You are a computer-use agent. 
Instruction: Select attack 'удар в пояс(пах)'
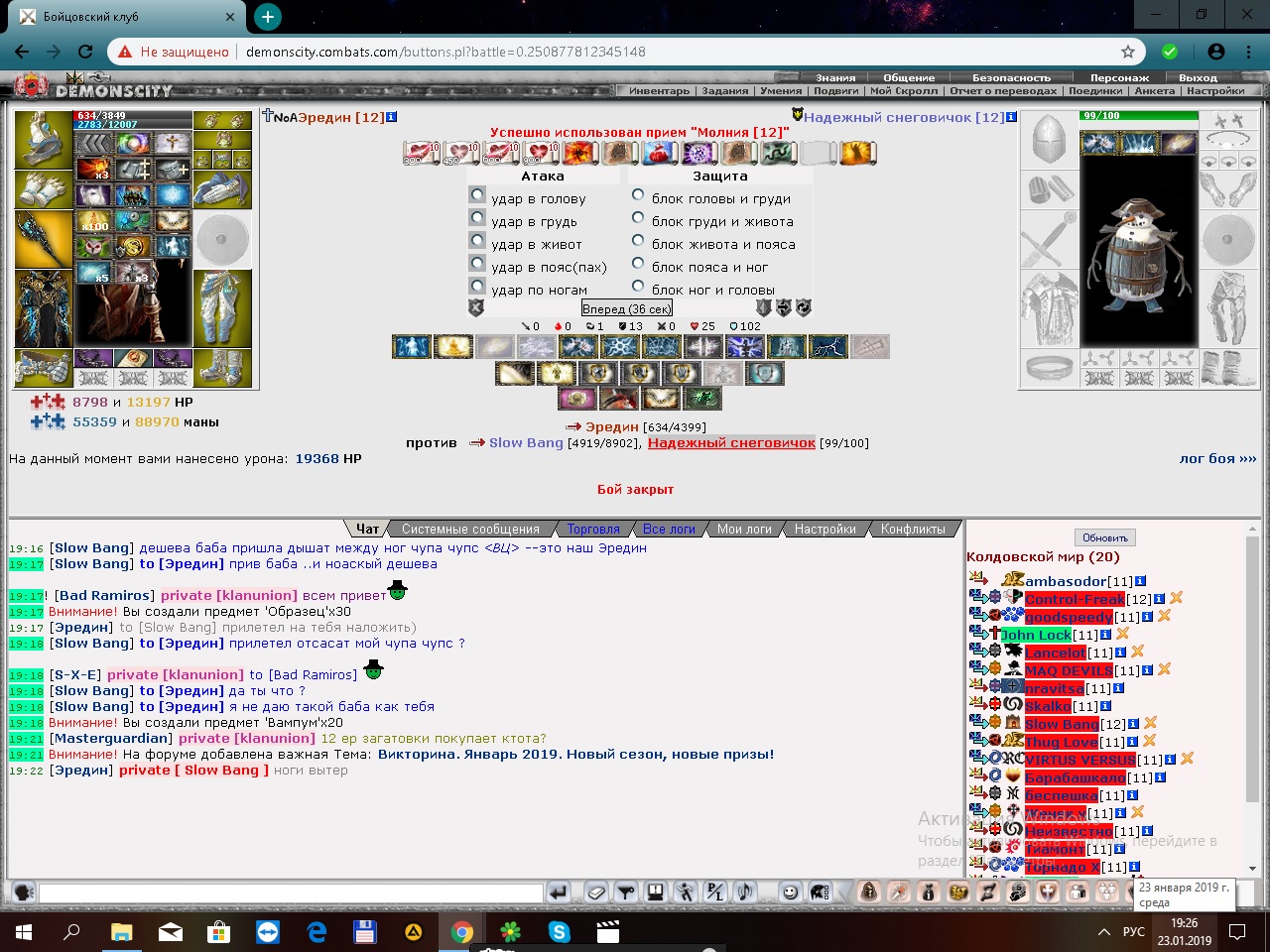(x=477, y=264)
